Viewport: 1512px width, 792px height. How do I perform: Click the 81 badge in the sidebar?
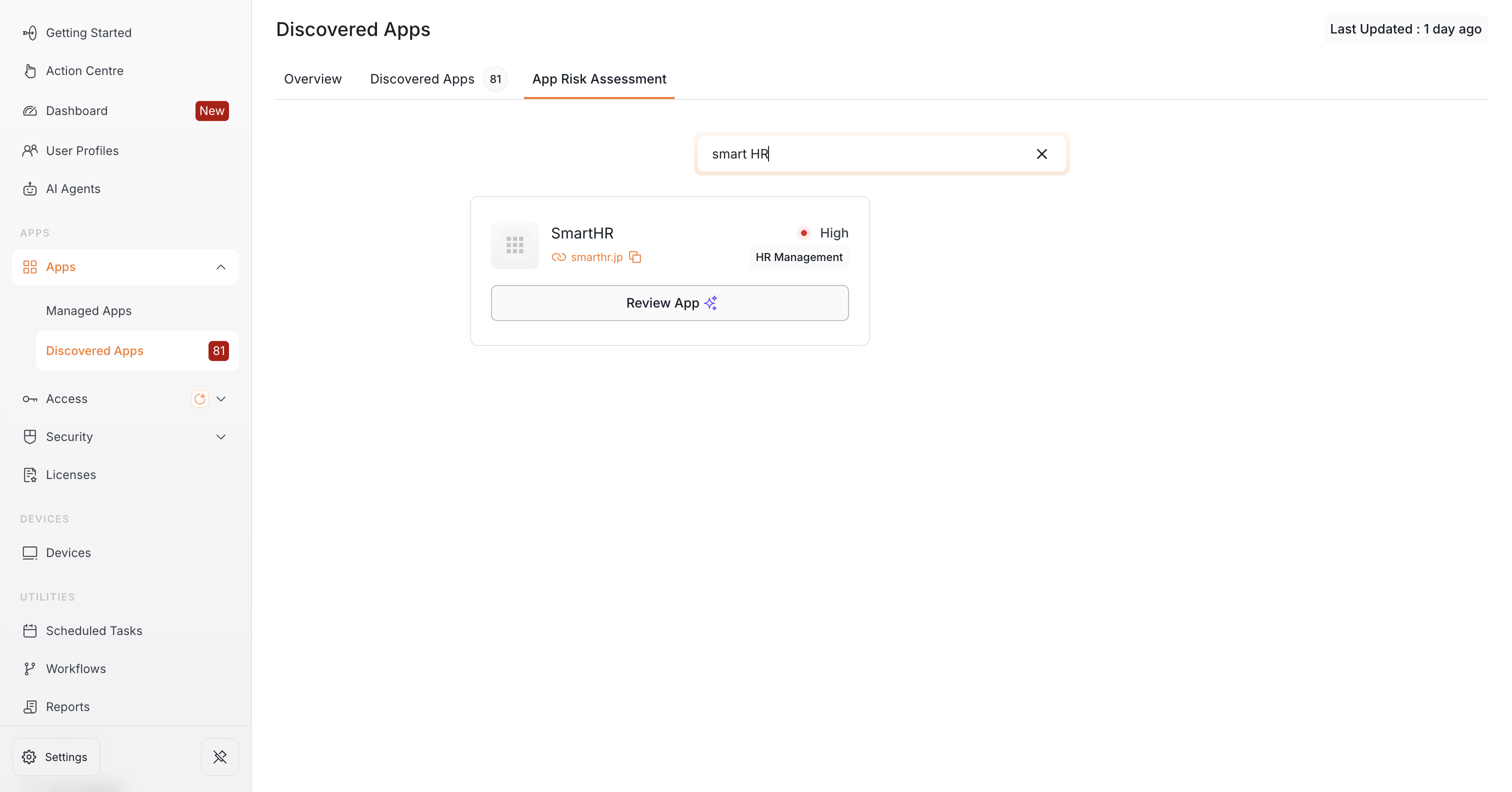pos(218,351)
